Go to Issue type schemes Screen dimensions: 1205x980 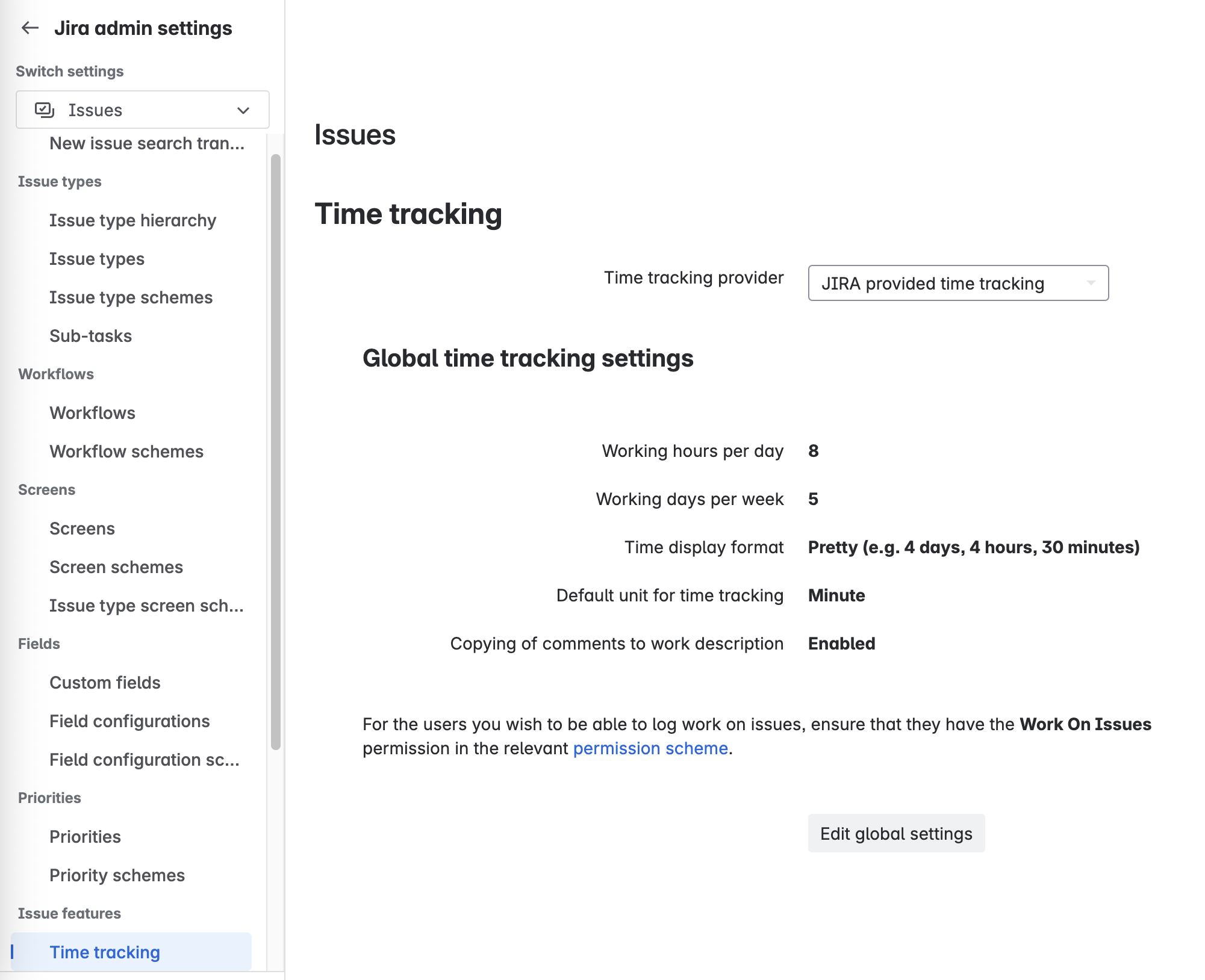(131, 297)
